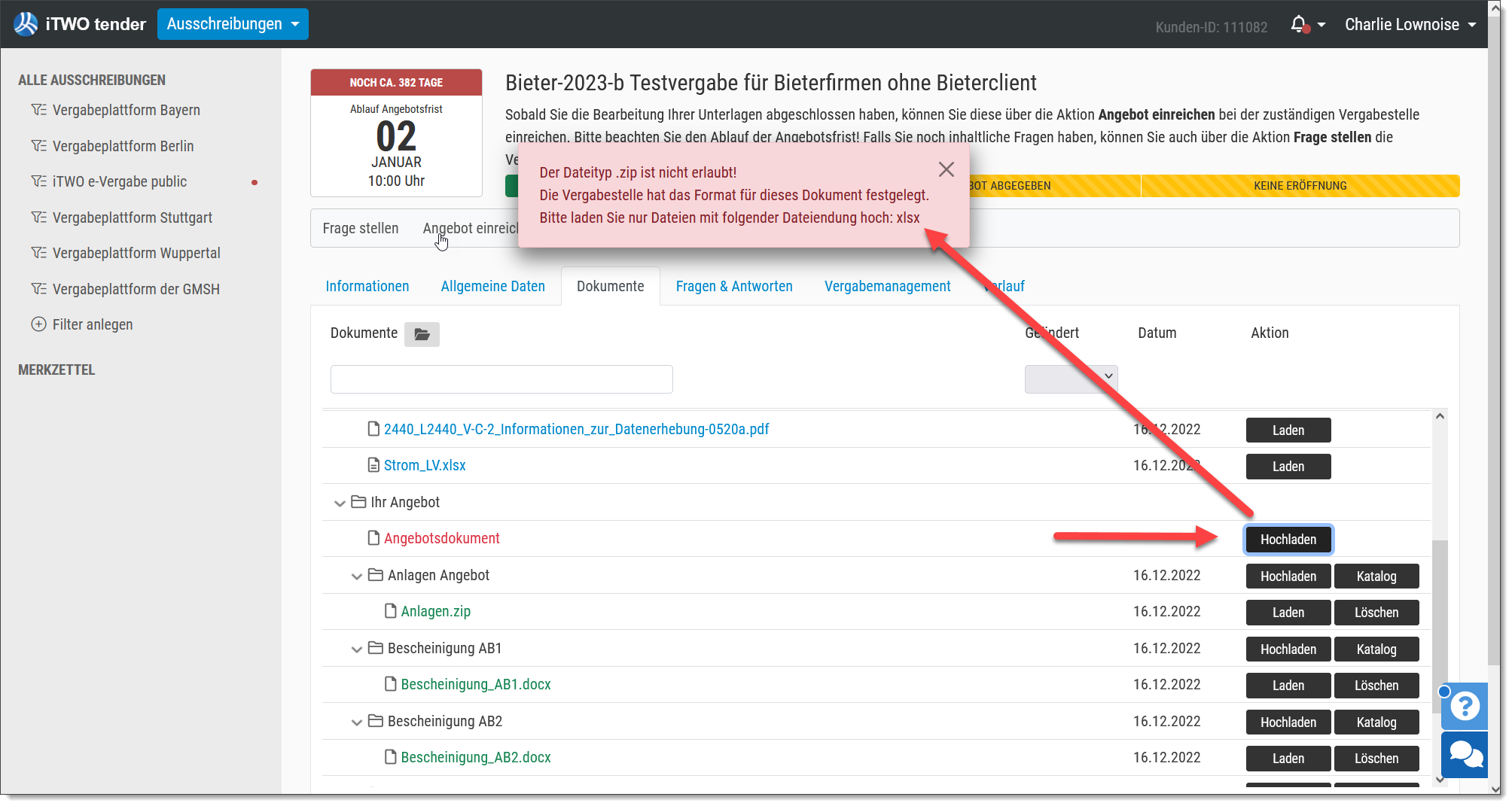Click the Frage stellen action
1512x806 pixels.
(x=361, y=228)
